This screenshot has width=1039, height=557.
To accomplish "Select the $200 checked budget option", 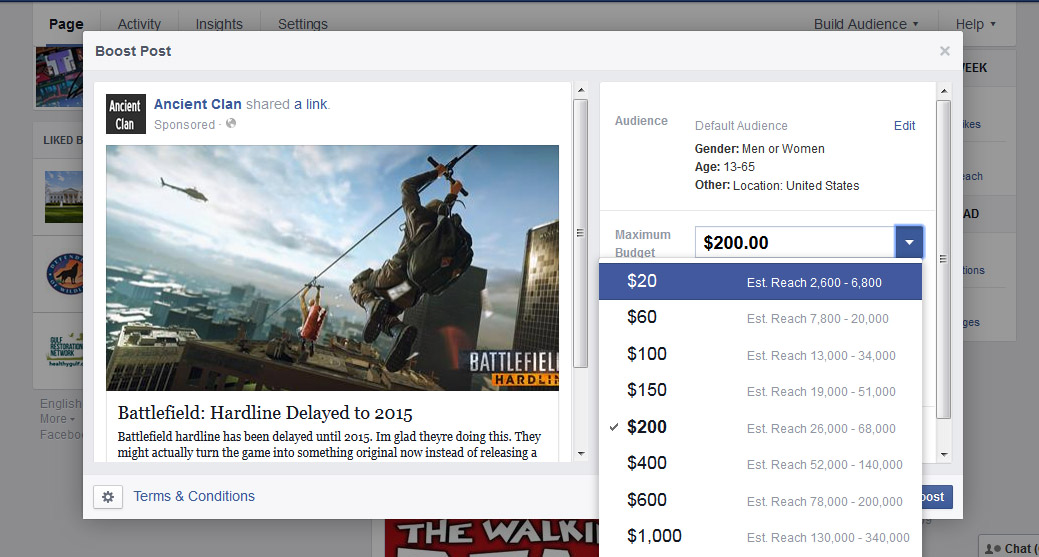I will click(760, 427).
